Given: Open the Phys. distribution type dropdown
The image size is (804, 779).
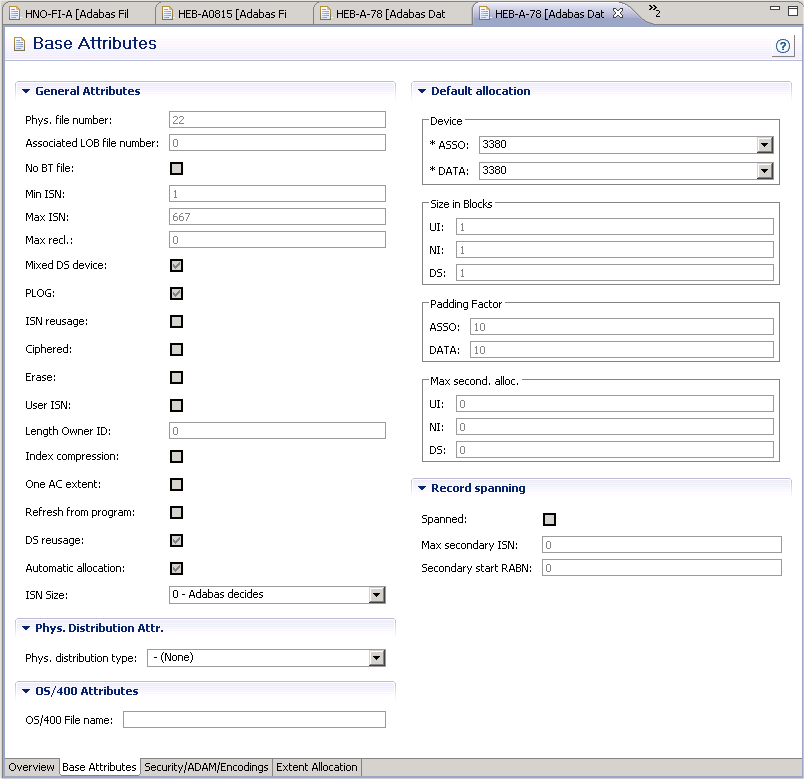Looking at the screenshot, I should (376, 658).
